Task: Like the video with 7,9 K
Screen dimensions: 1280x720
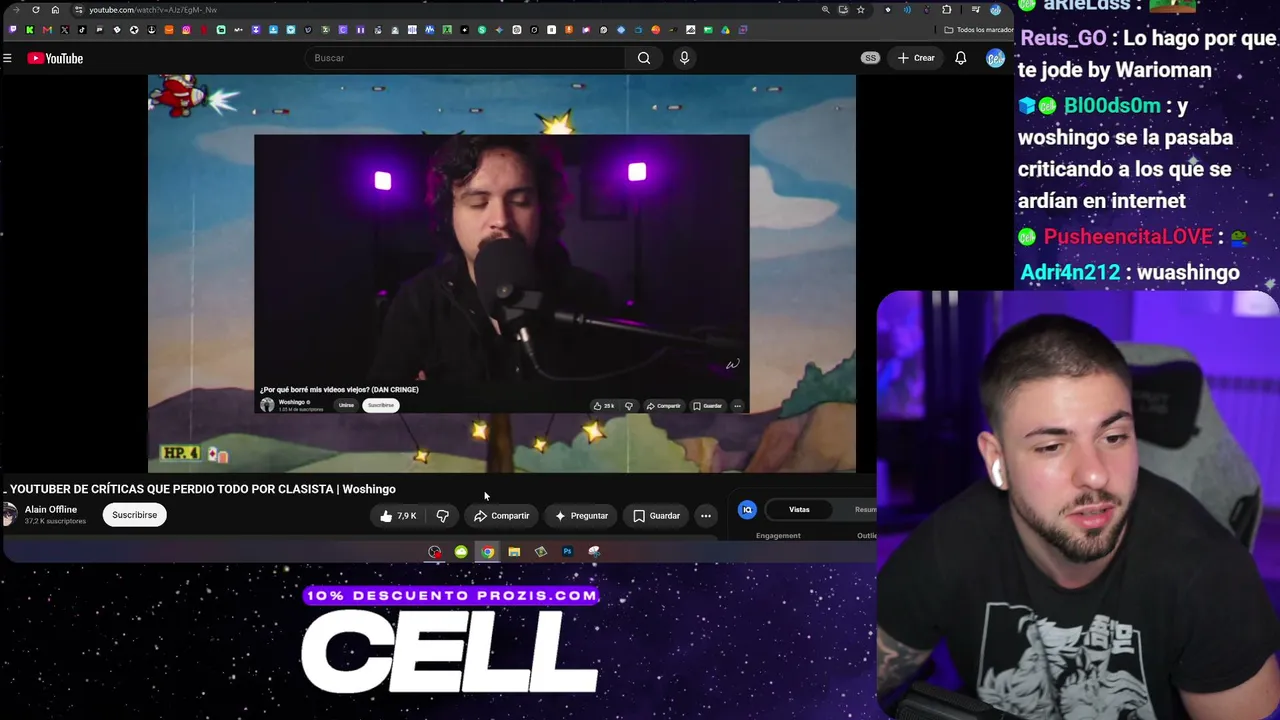Action: 398,516
